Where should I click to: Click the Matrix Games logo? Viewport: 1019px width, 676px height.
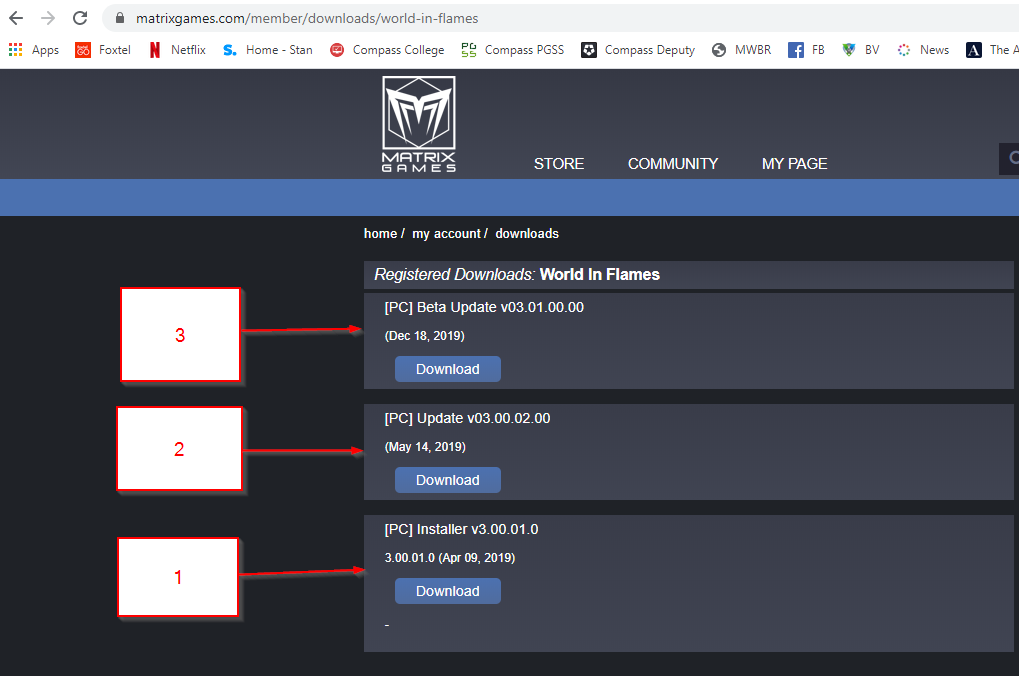(x=419, y=124)
